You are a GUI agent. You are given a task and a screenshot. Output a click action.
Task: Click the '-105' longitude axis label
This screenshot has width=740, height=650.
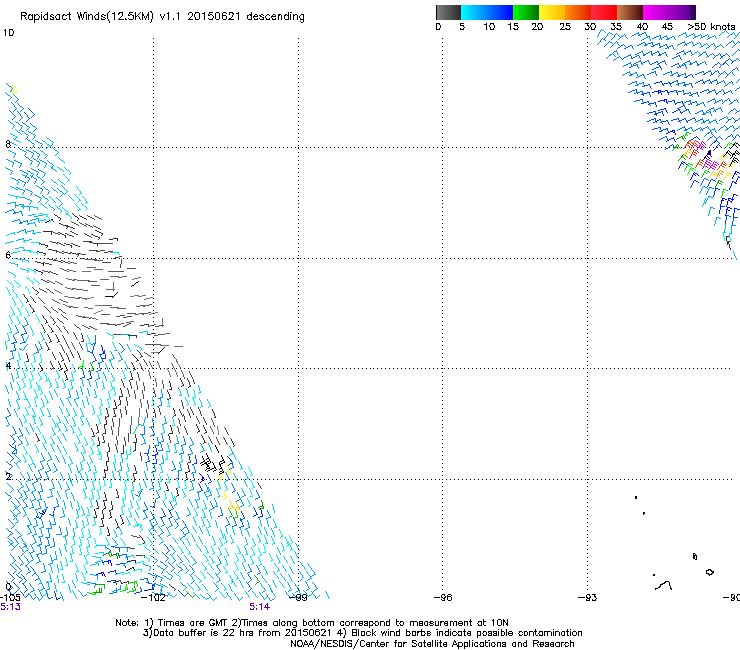[x=10, y=598]
